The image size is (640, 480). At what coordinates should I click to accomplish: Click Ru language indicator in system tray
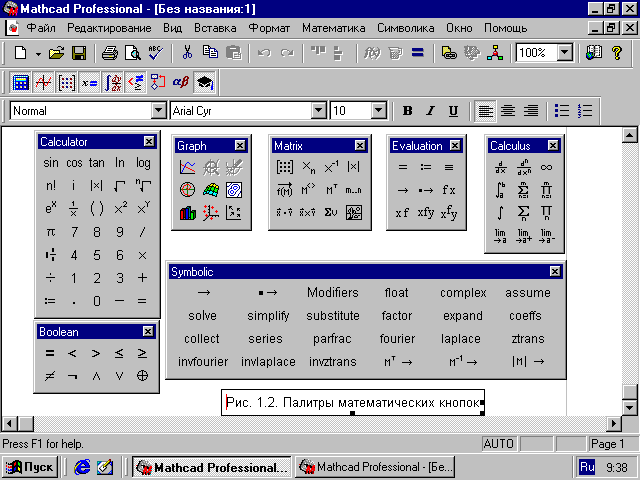pos(587,467)
